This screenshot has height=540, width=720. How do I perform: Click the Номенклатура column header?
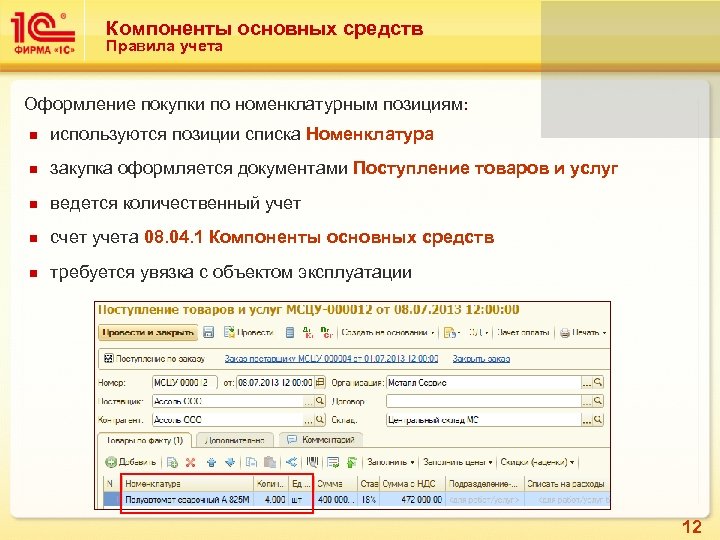click(187, 484)
